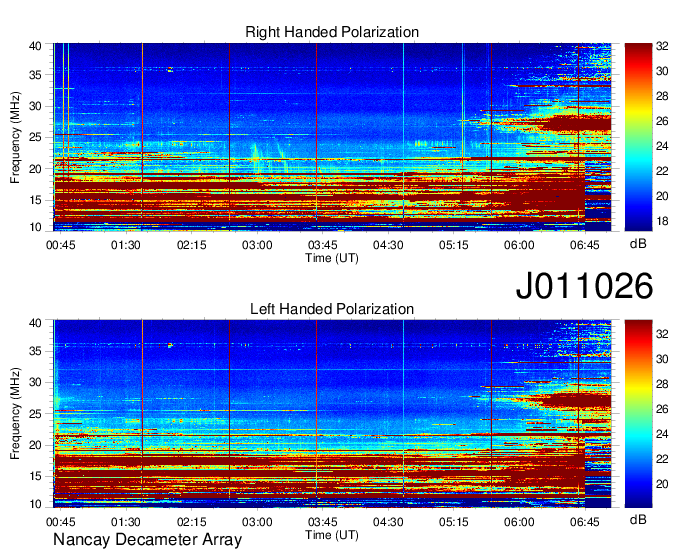Click the "25" frequency tick on the top plot

pyautogui.click(x=35, y=137)
